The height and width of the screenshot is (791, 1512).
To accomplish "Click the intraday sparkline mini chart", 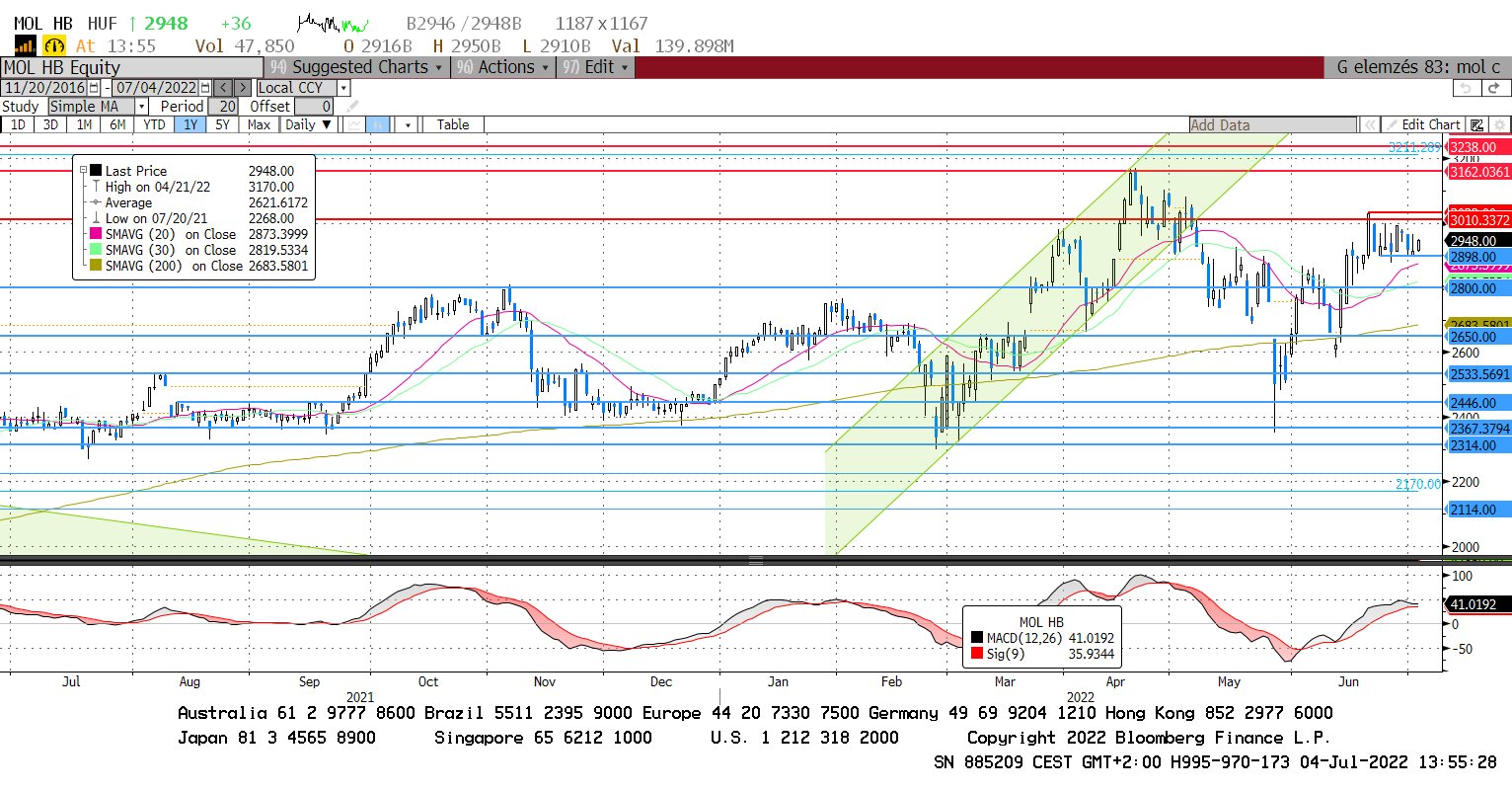I will click(x=334, y=22).
